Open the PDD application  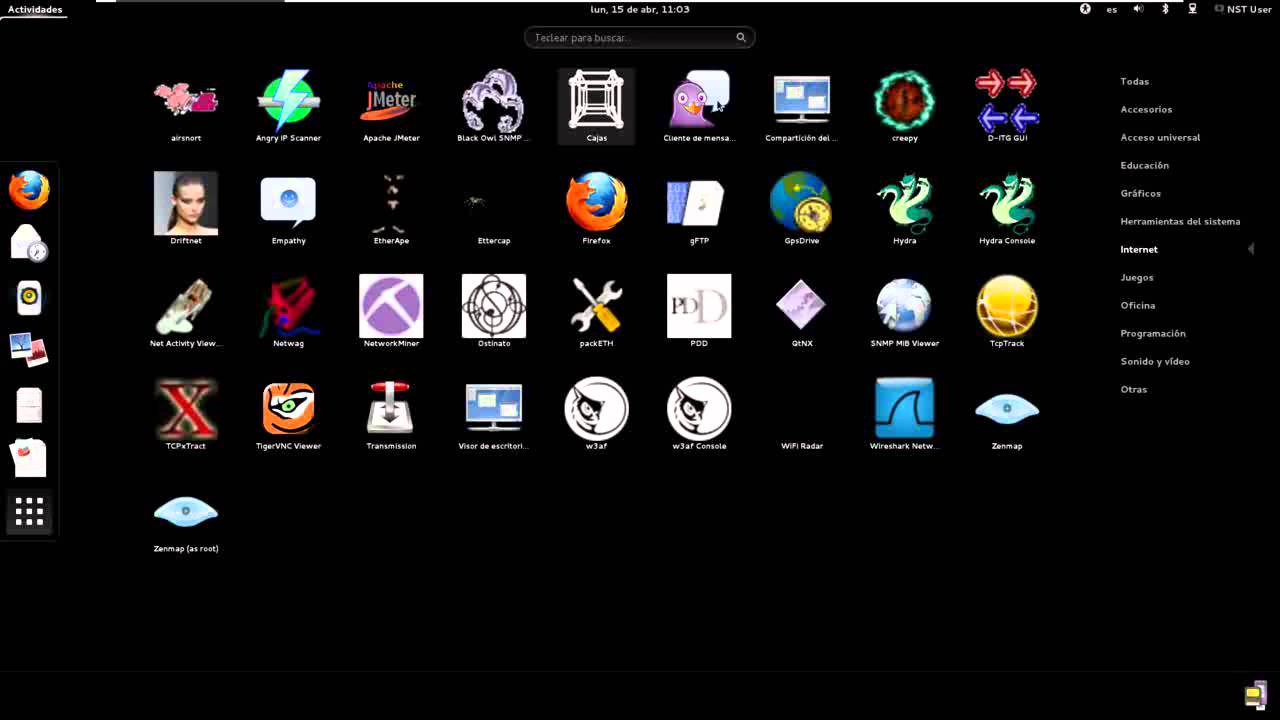(x=699, y=312)
